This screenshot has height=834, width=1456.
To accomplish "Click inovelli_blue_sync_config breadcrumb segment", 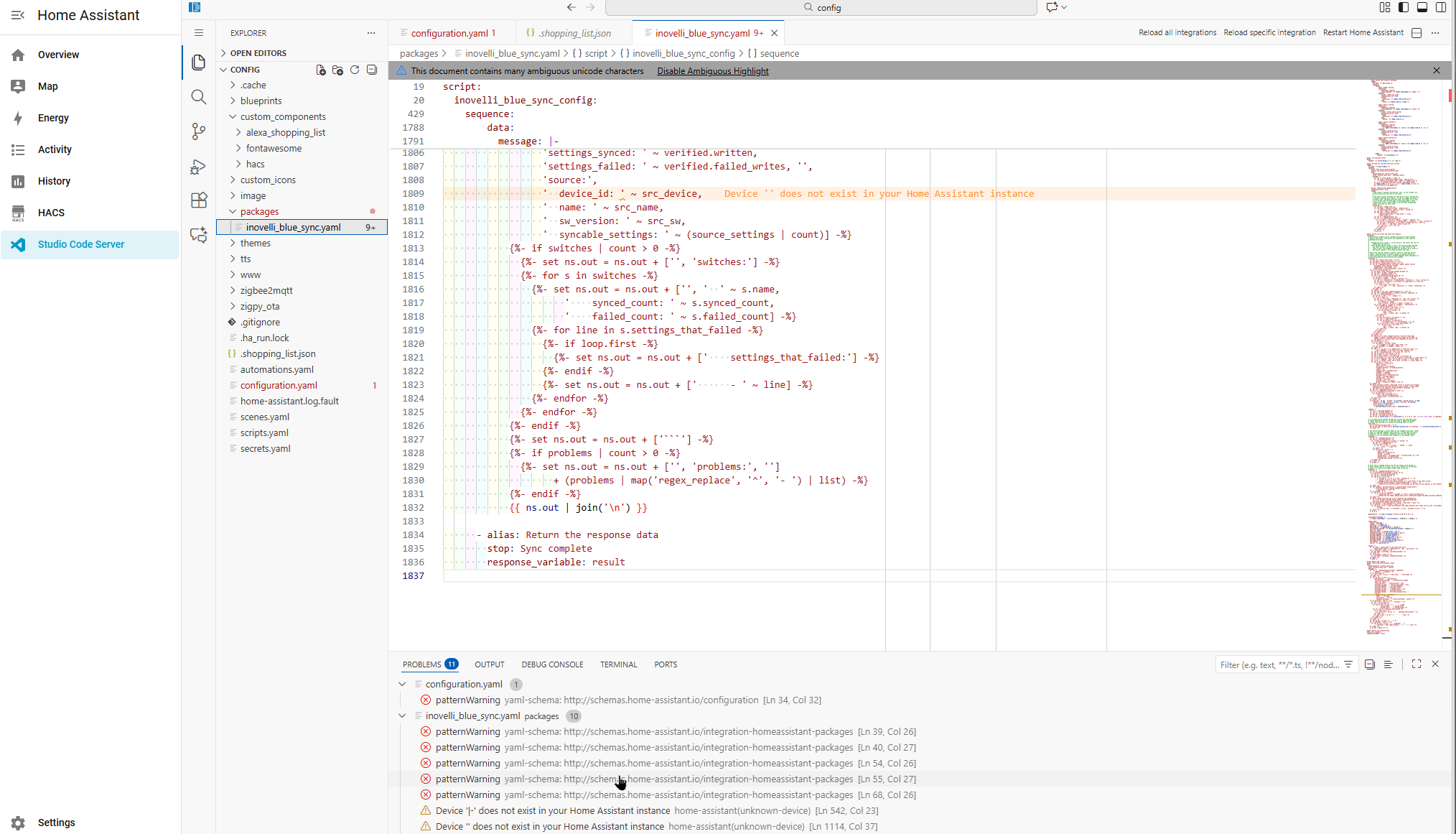I will (x=677, y=54).
